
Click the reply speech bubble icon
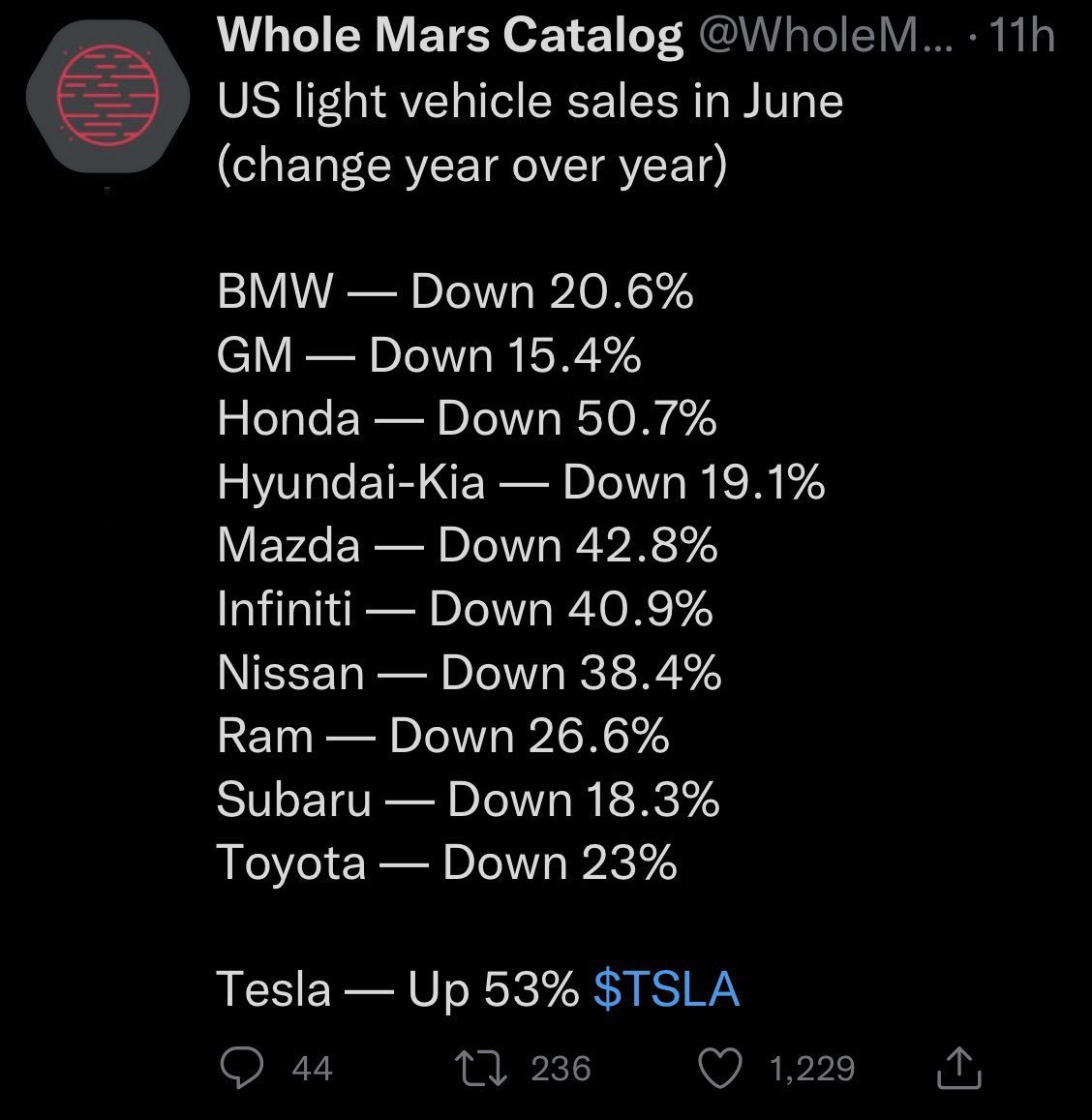242,1068
